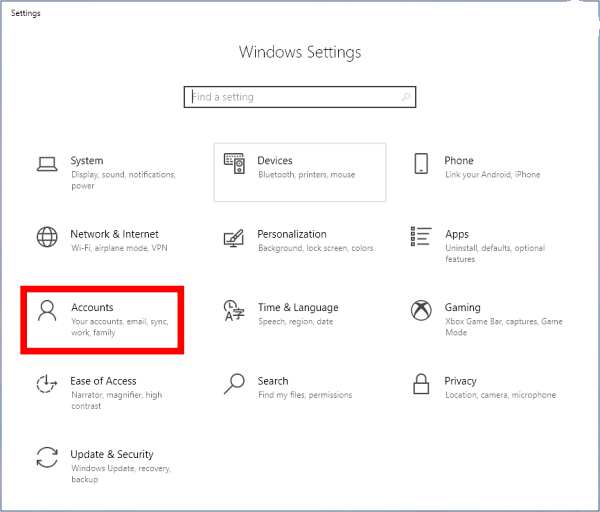Screen dimensions: 600x512
Task: Click the Gaming Xbox icon
Action: 421,310
